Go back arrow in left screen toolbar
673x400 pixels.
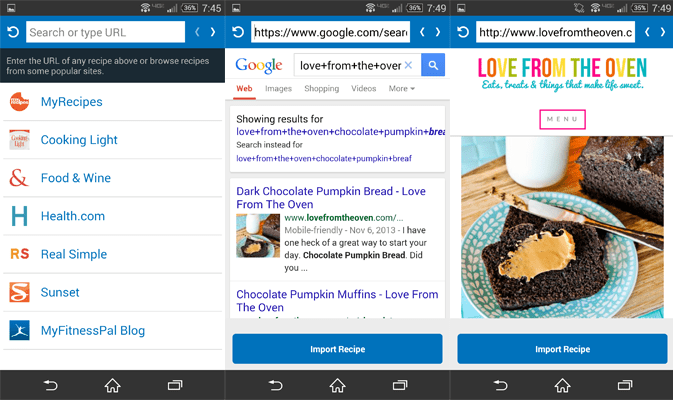point(197,32)
